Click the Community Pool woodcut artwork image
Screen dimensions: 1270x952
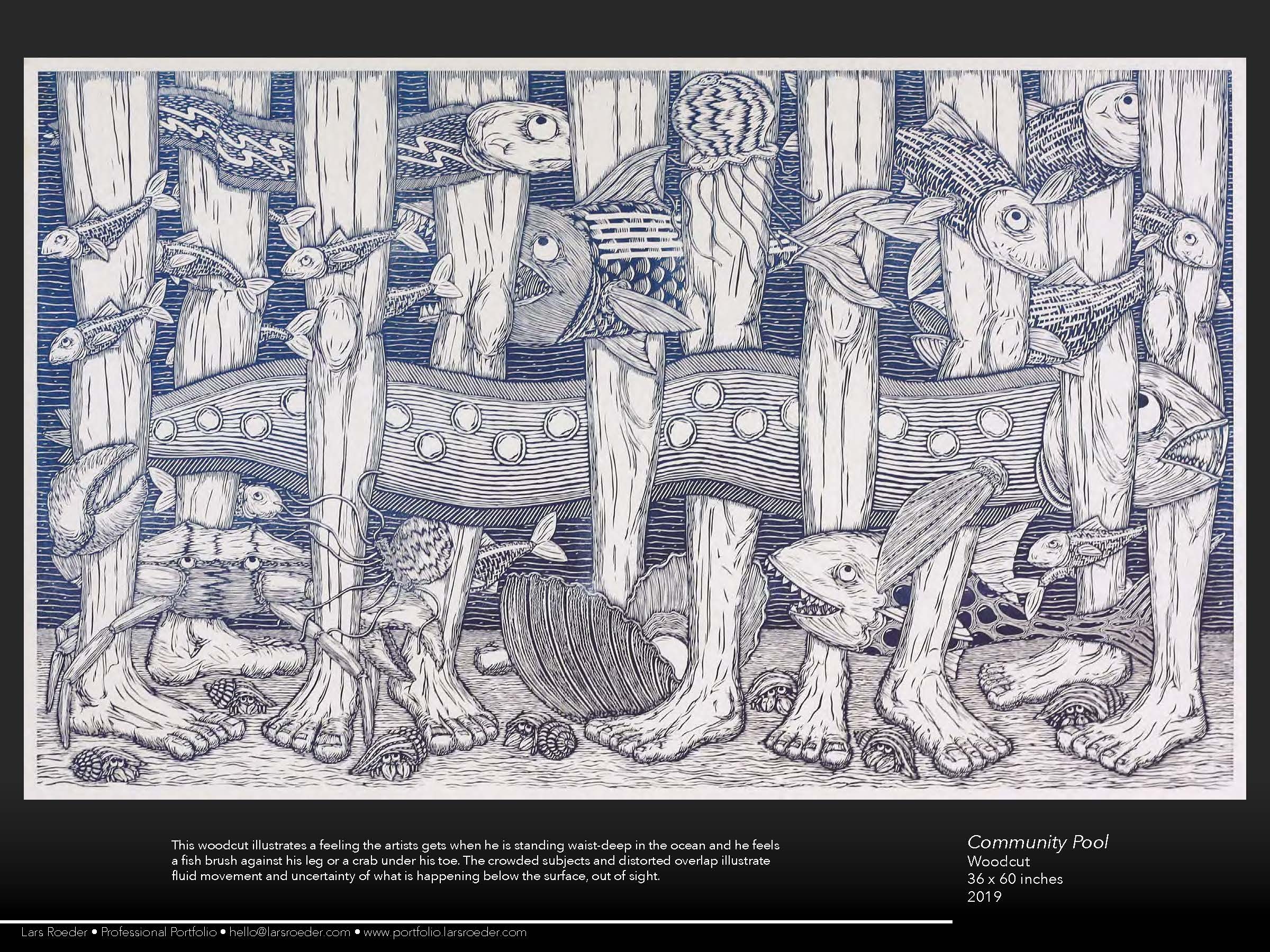[x=634, y=428]
